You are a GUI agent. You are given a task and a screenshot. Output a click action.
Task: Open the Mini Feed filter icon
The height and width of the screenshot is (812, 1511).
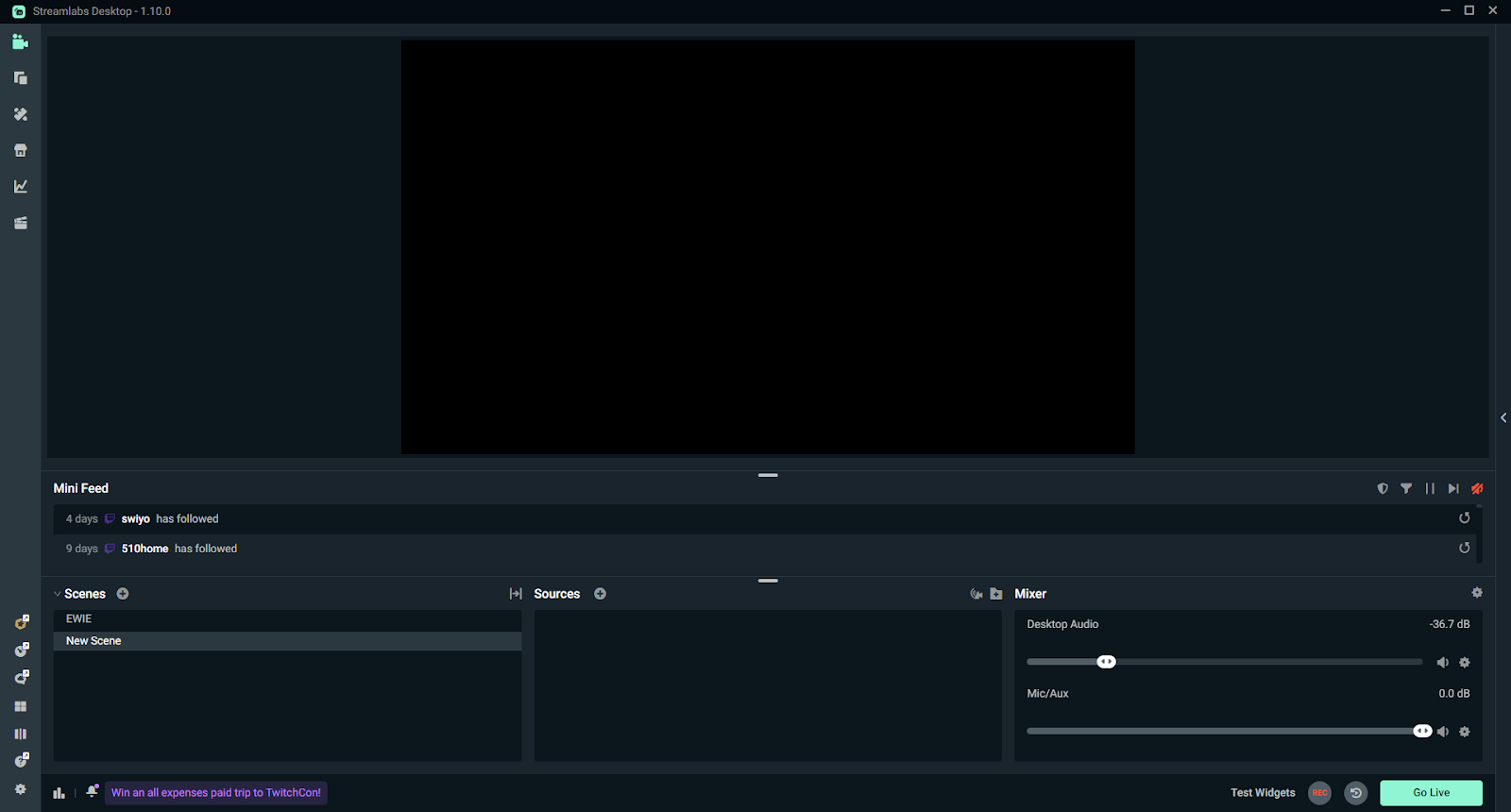click(x=1406, y=488)
